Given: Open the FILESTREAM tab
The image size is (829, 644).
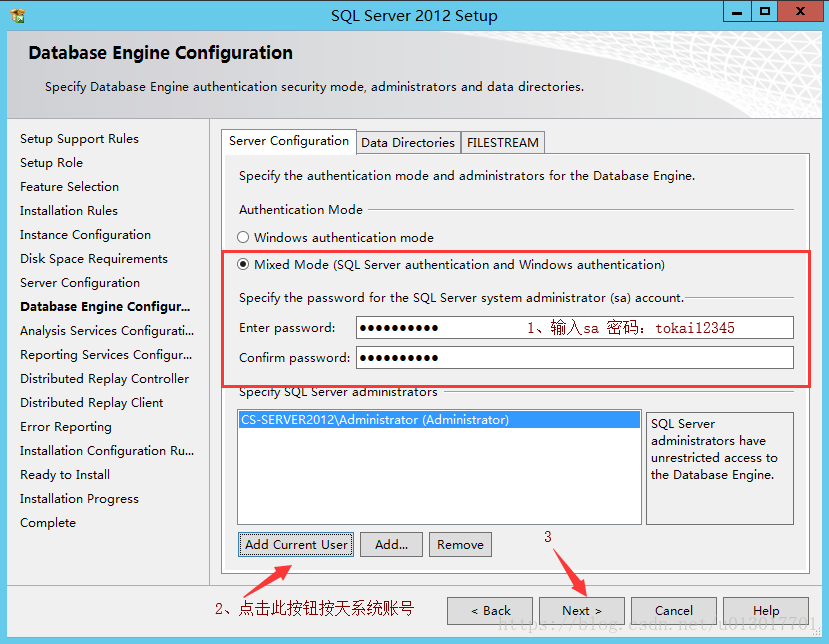Looking at the screenshot, I should coord(502,143).
